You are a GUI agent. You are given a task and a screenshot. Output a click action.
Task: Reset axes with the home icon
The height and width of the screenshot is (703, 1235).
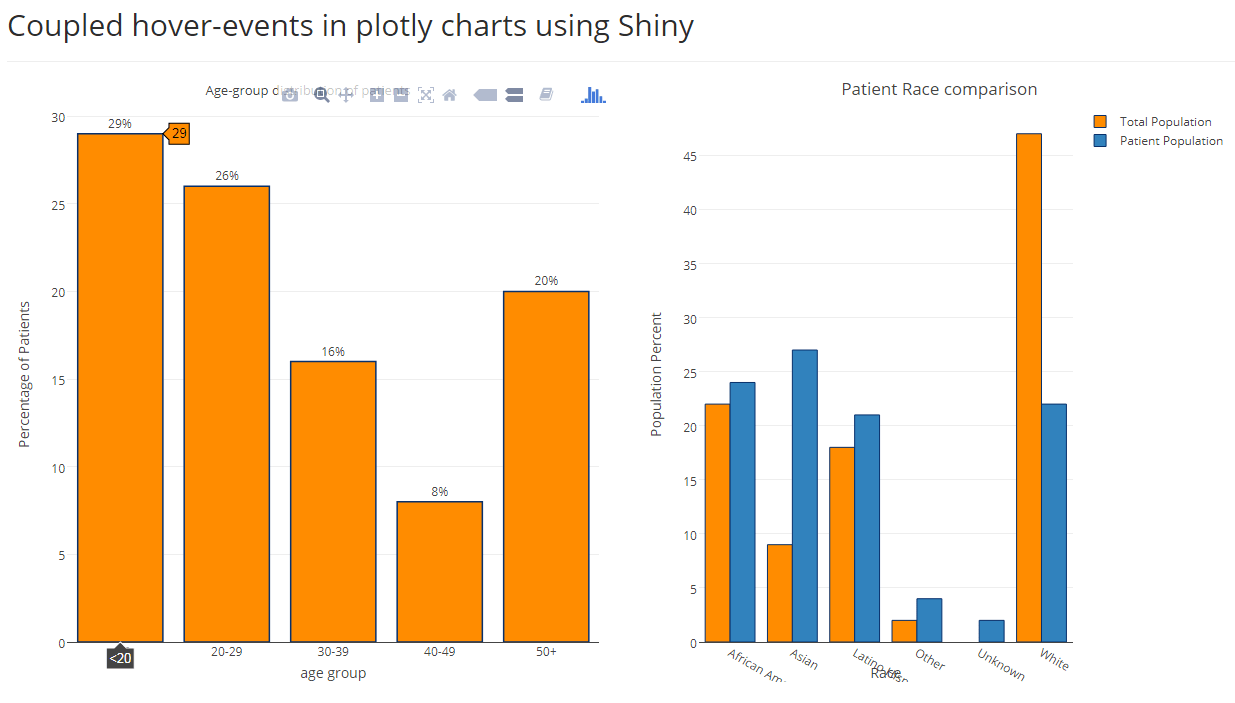coord(450,94)
